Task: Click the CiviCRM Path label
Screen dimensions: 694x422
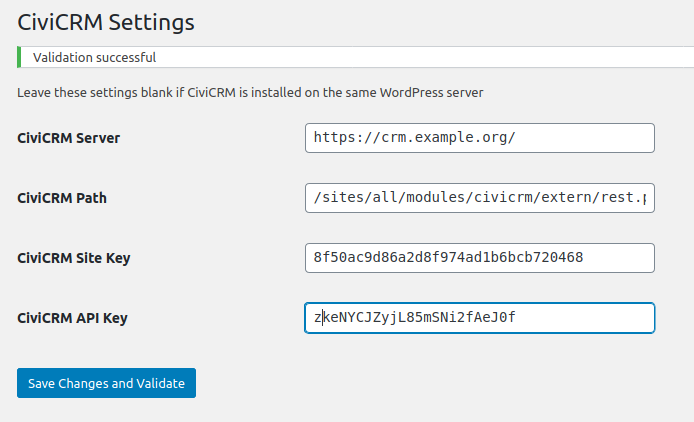Action: [62, 198]
